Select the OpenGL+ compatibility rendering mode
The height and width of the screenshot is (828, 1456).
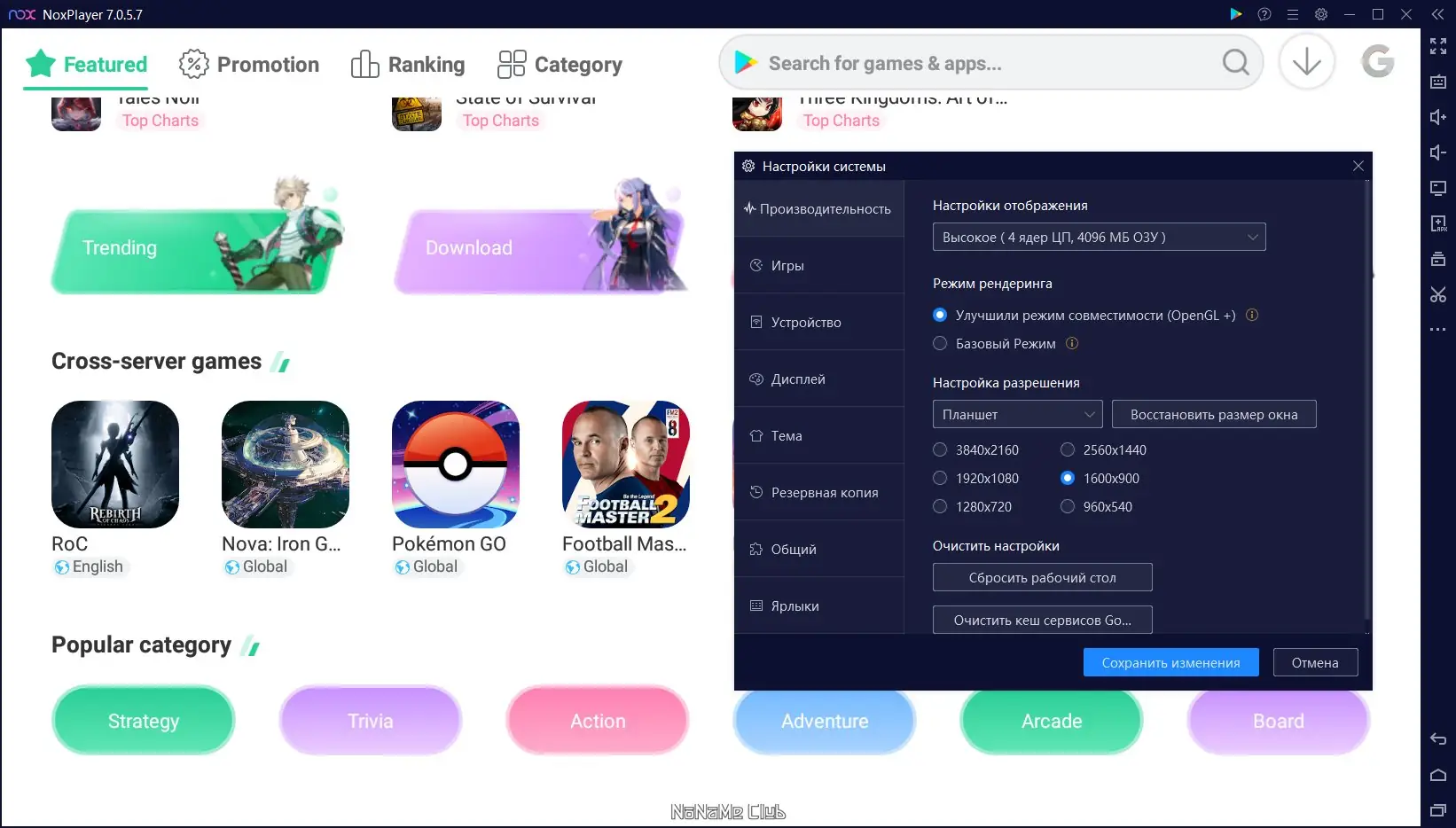940,315
